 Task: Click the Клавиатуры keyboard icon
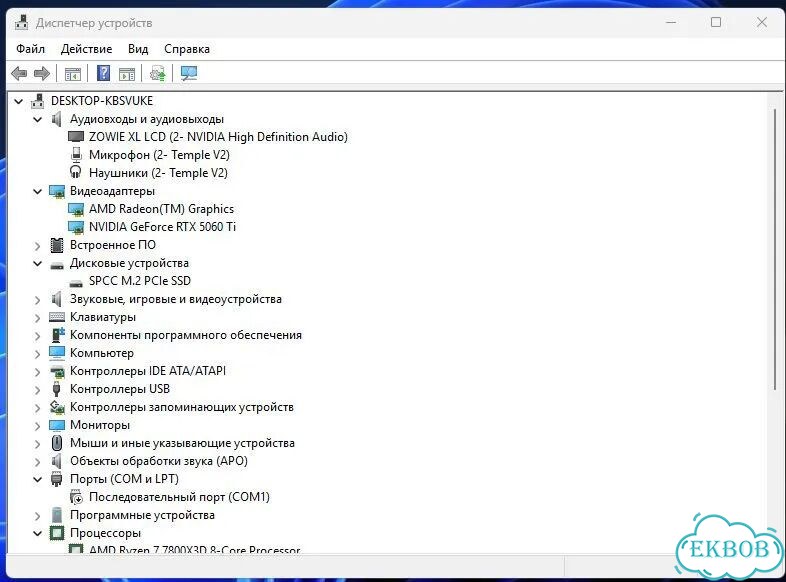[57, 317]
